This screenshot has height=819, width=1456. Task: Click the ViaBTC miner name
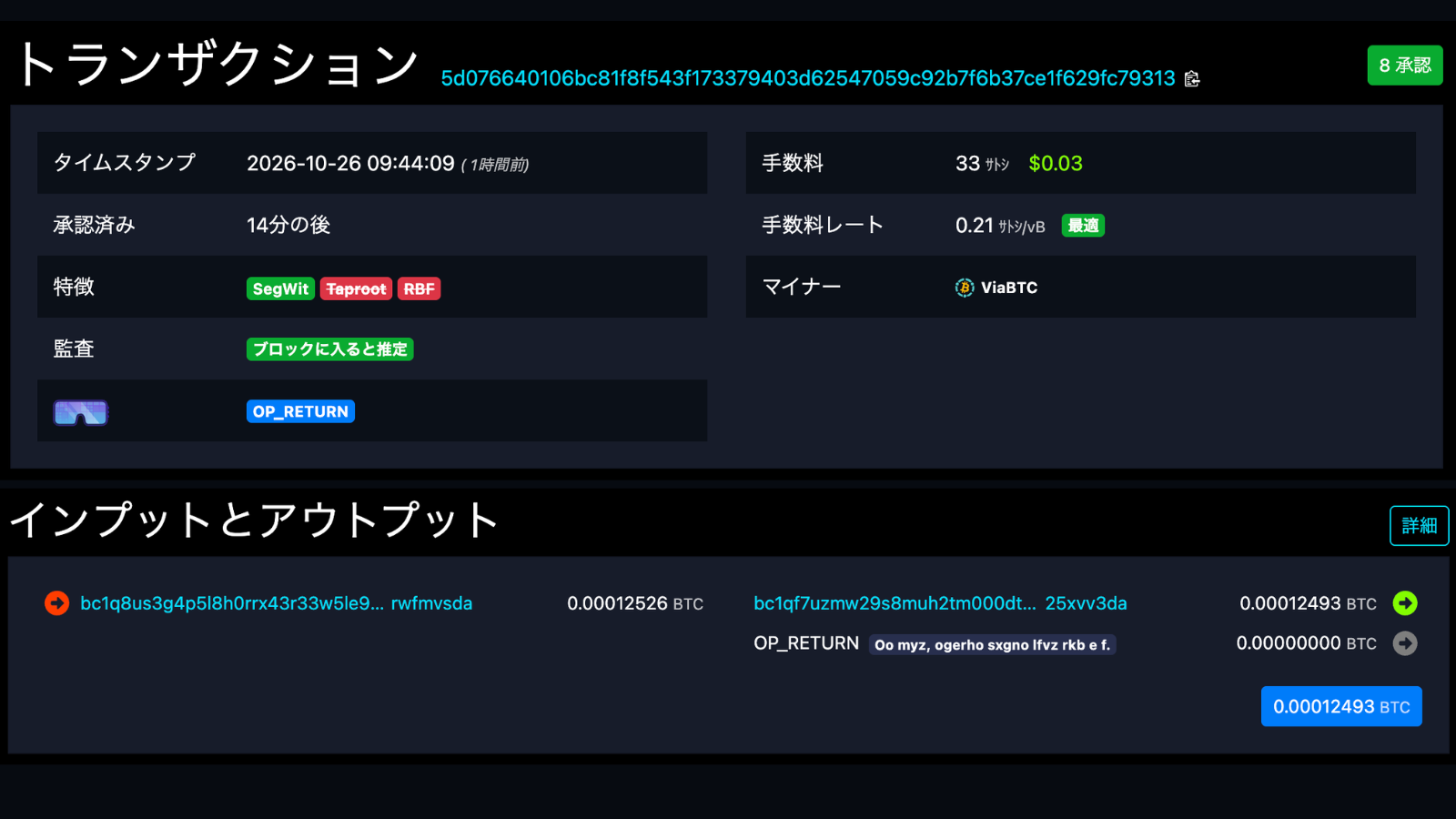1009,288
